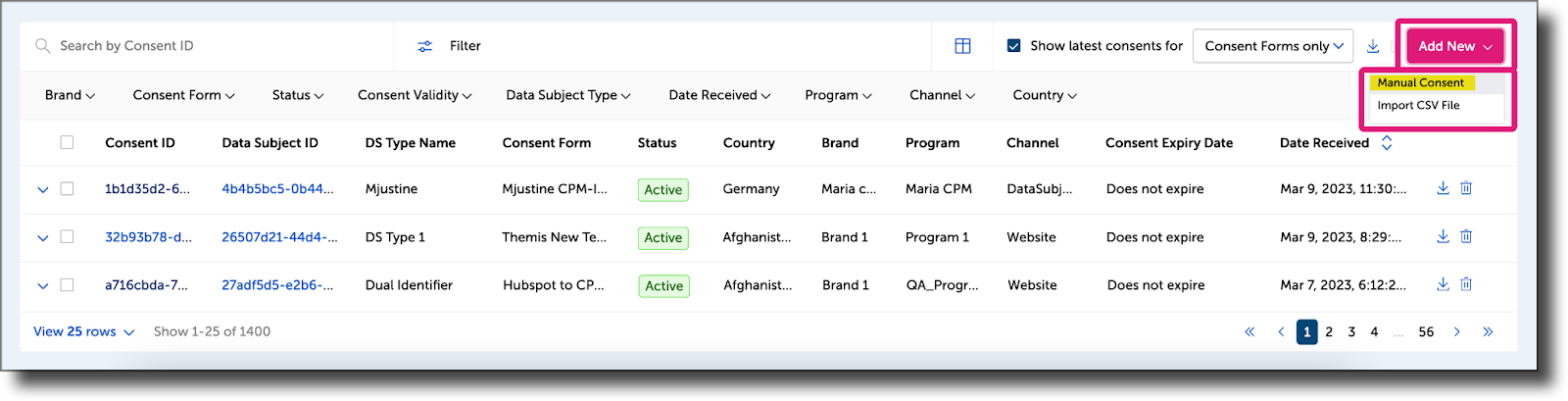Screen dimensions: 1568x401
Task: Open the Data Subject Type dropdown
Action: [x=568, y=95]
